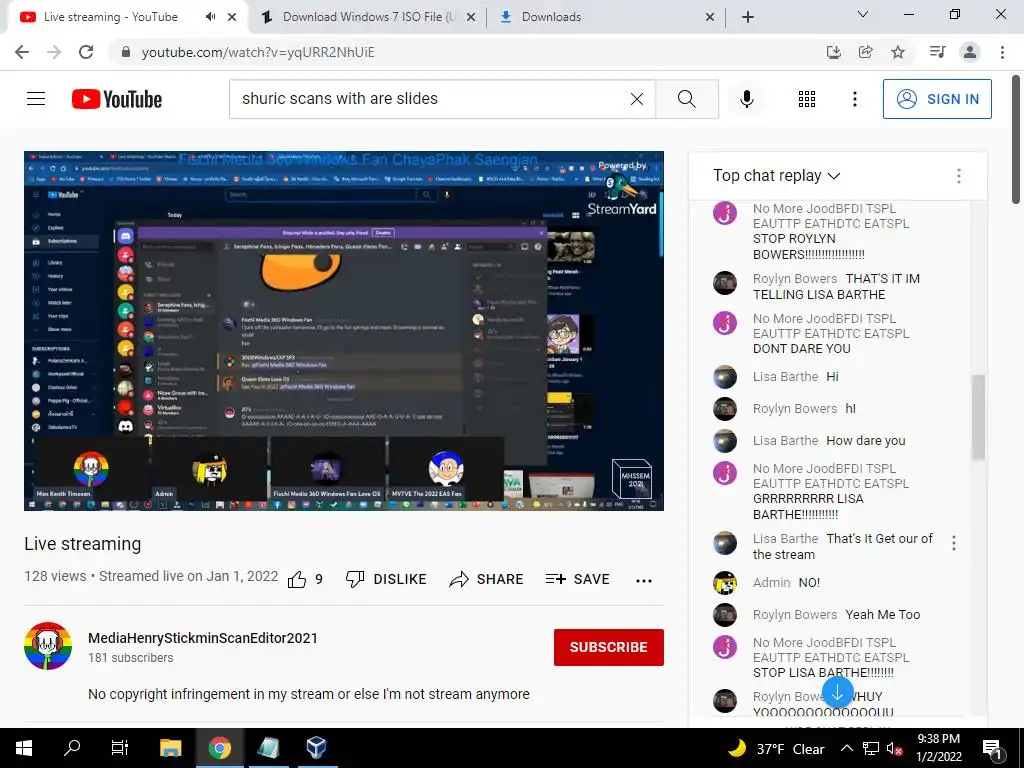The height and width of the screenshot is (768, 1024).
Task: Click the DISLIKE button
Action: 386,579
